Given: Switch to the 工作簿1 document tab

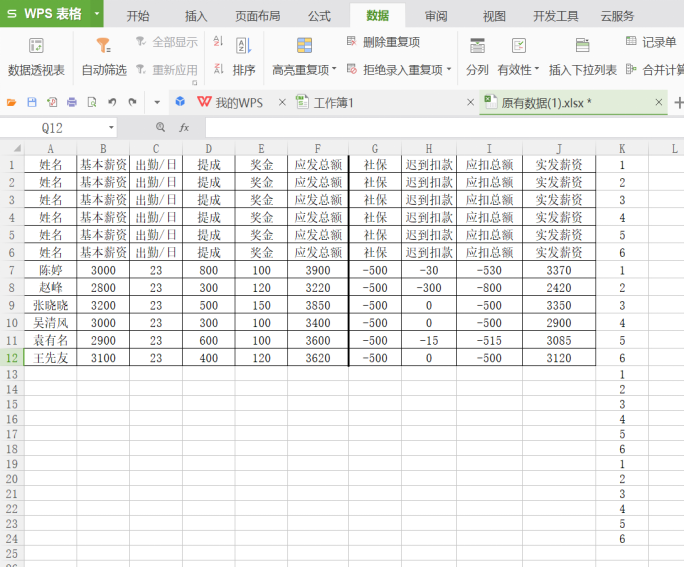Looking at the screenshot, I should tap(333, 103).
